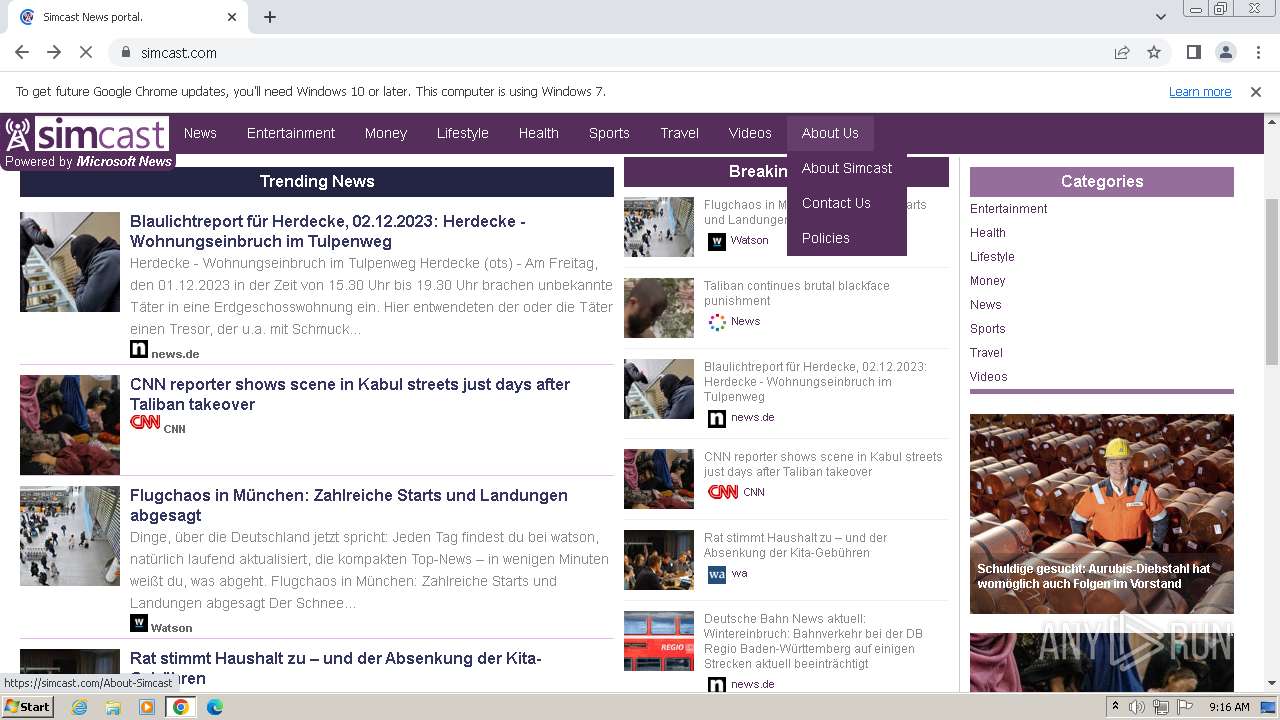
Task: Open the Chrome side panel icon
Action: coord(1193,52)
